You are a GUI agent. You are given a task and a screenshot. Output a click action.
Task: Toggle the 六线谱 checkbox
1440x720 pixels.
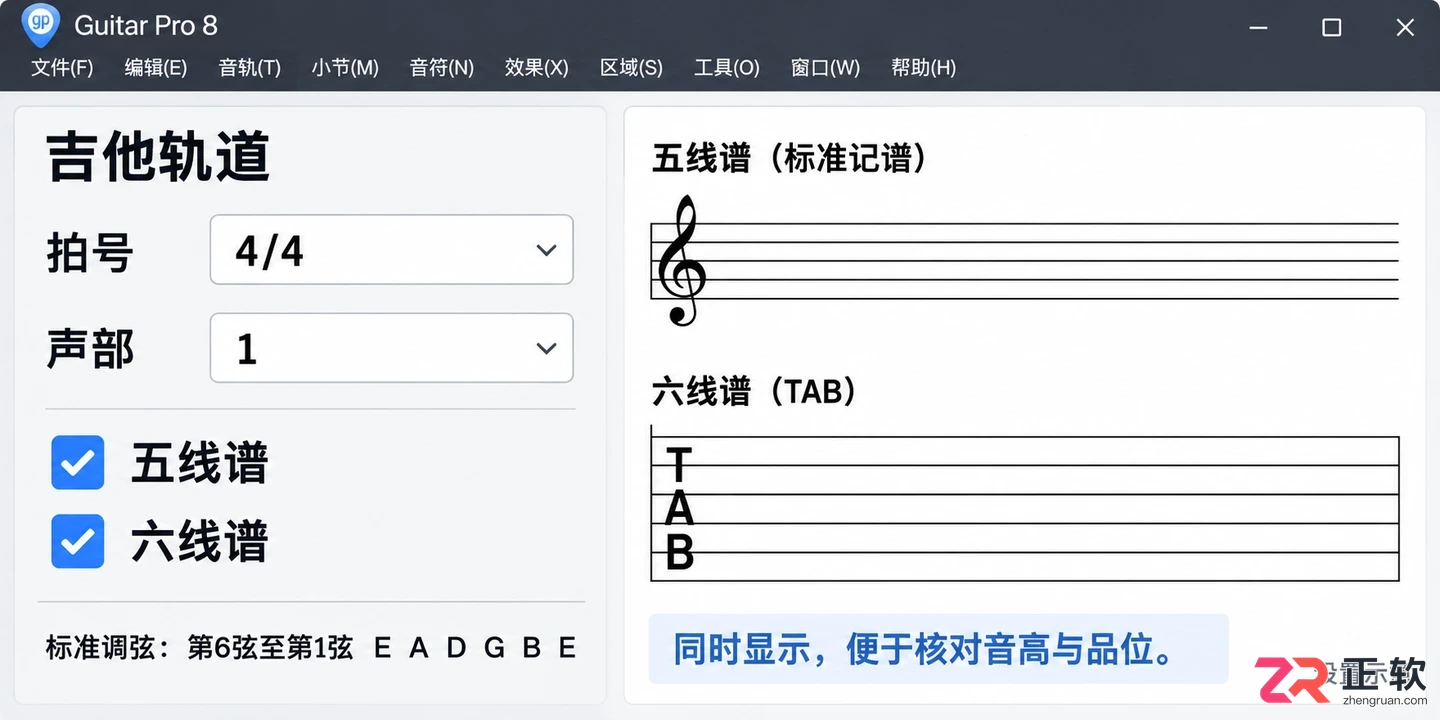[x=78, y=541]
